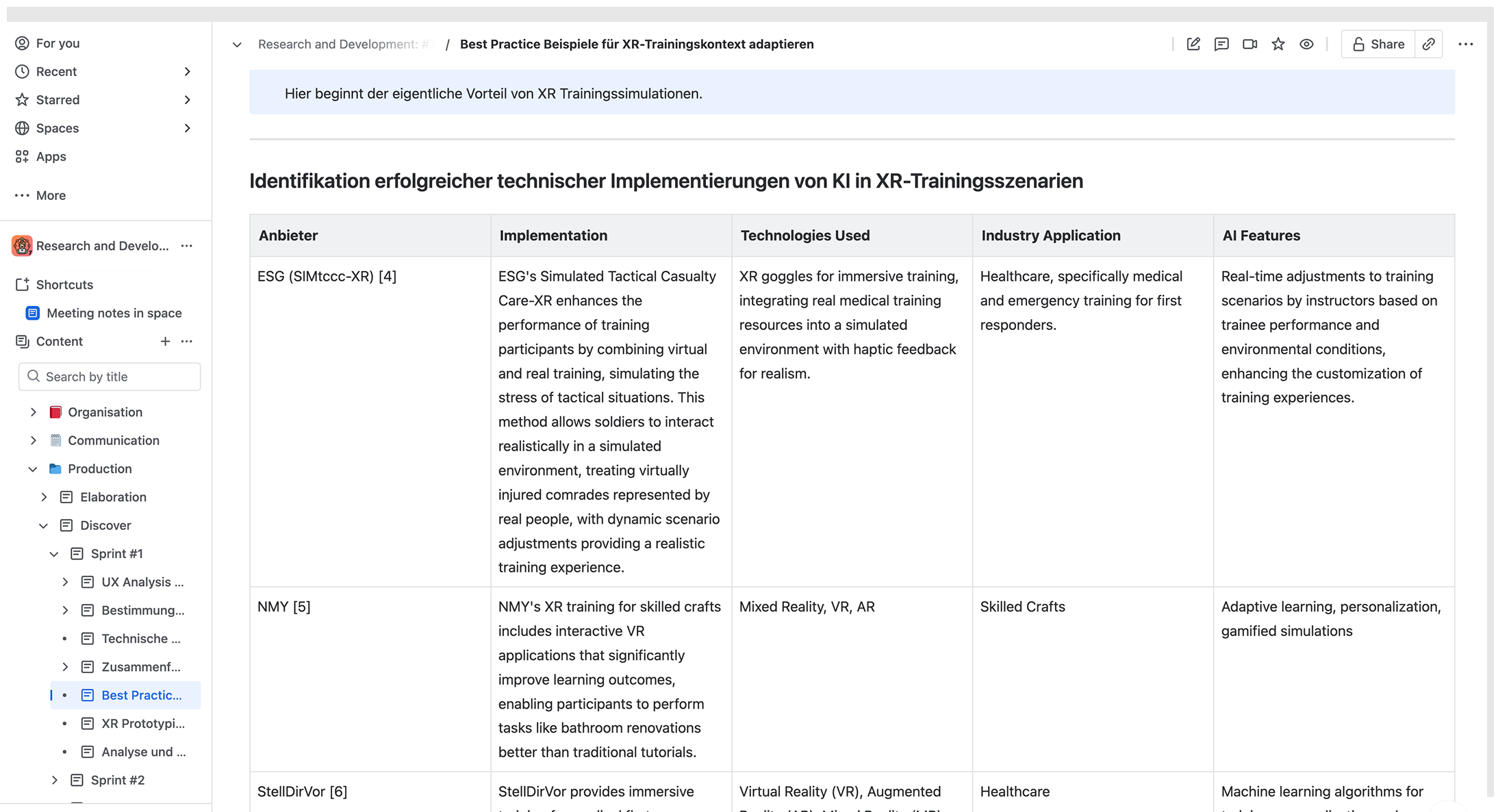Open the Communication page
This screenshot has width=1509, height=812.
(114, 440)
